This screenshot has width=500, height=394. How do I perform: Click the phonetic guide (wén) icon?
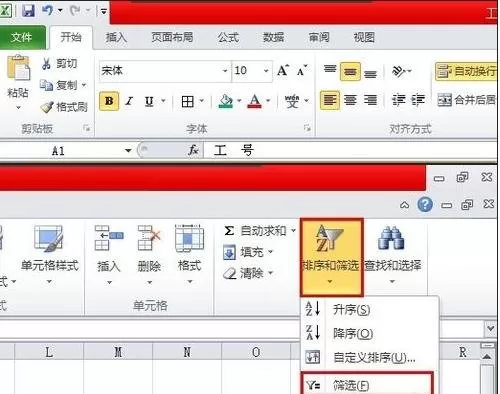[x=292, y=101]
